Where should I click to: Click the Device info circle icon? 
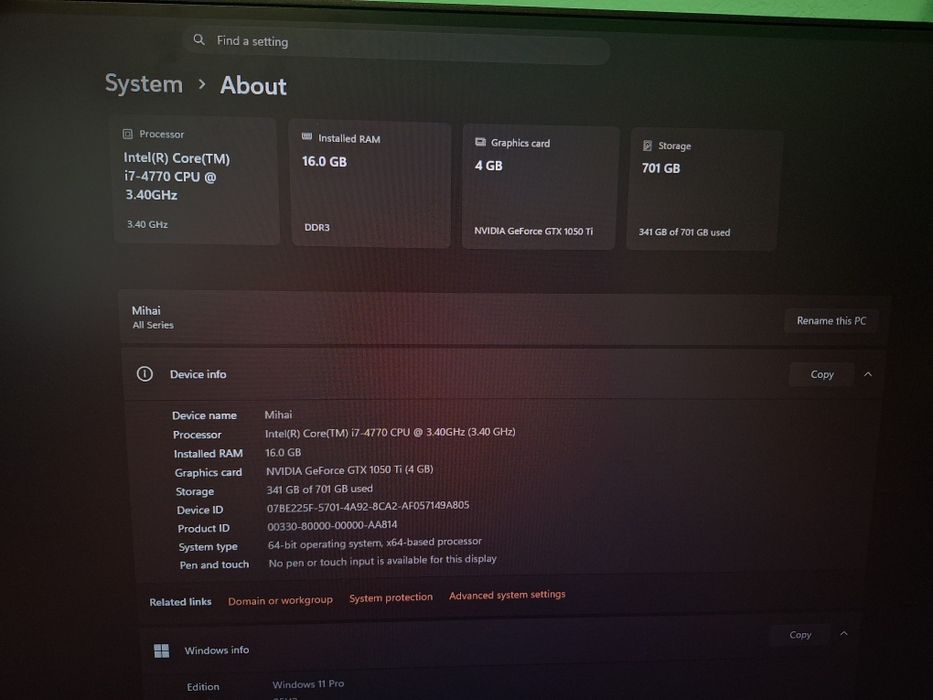click(x=145, y=374)
